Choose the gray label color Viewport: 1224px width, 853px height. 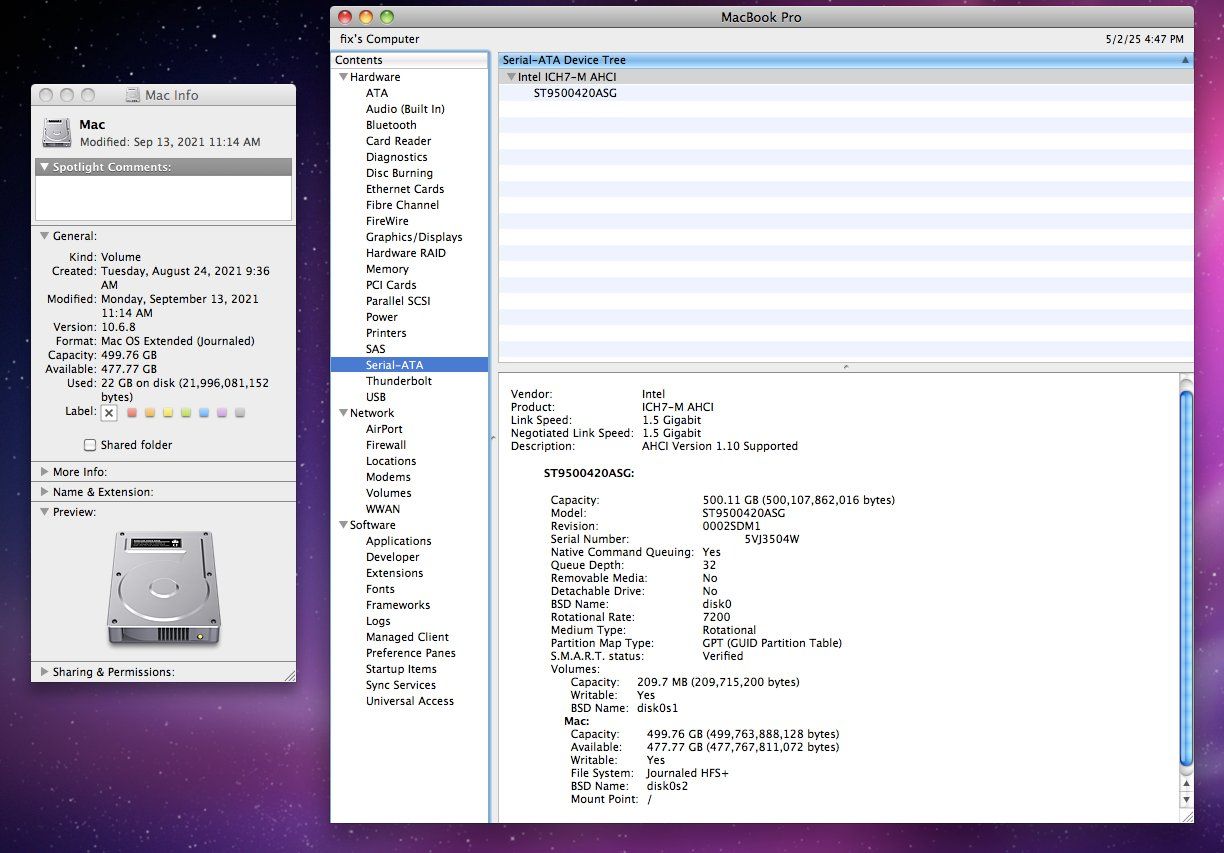[240, 412]
